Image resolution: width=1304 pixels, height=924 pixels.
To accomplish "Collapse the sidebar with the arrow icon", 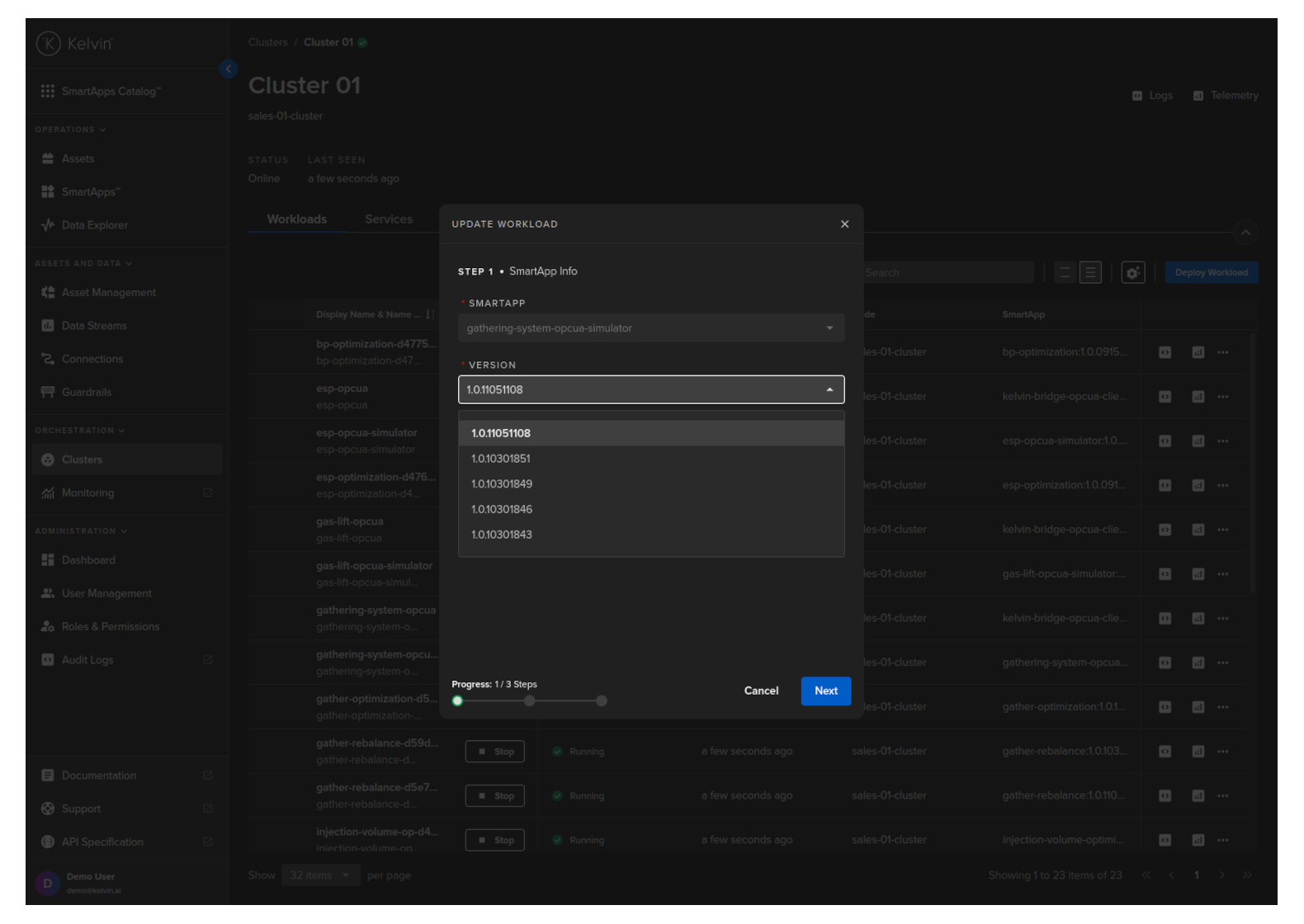I will coord(229,69).
